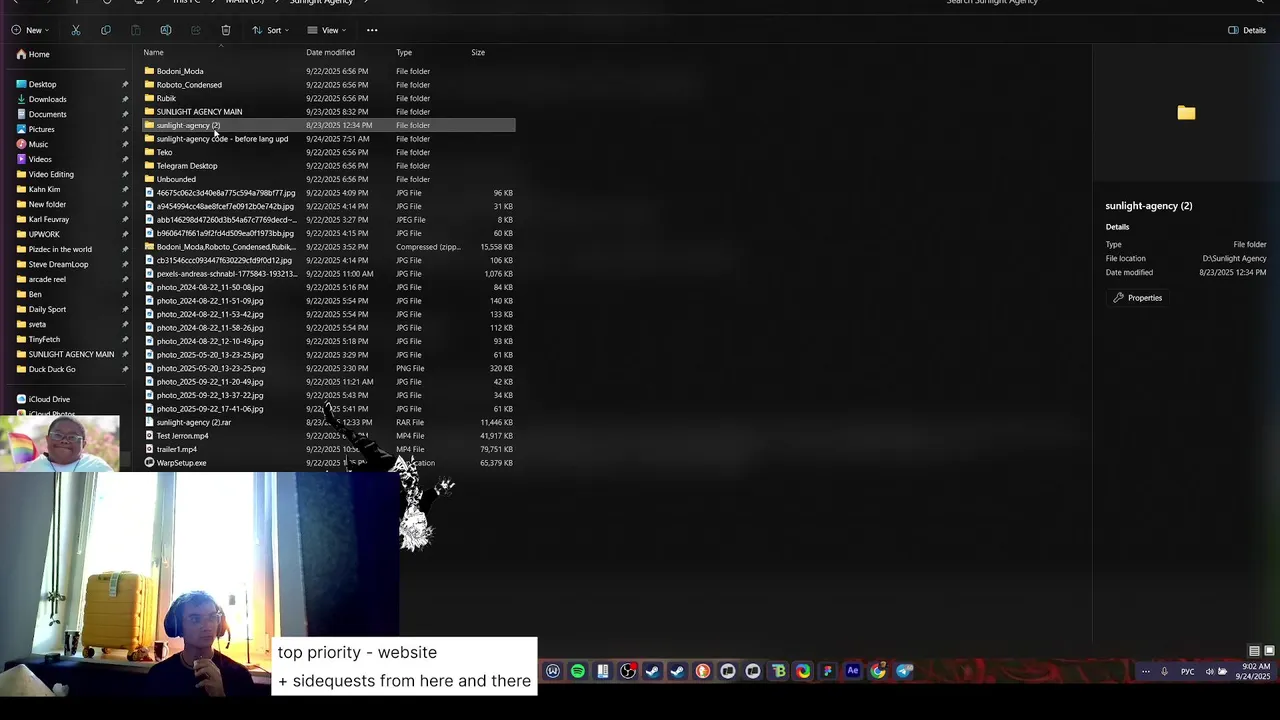Switch to details list view icon bottom-right

coord(1254,651)
